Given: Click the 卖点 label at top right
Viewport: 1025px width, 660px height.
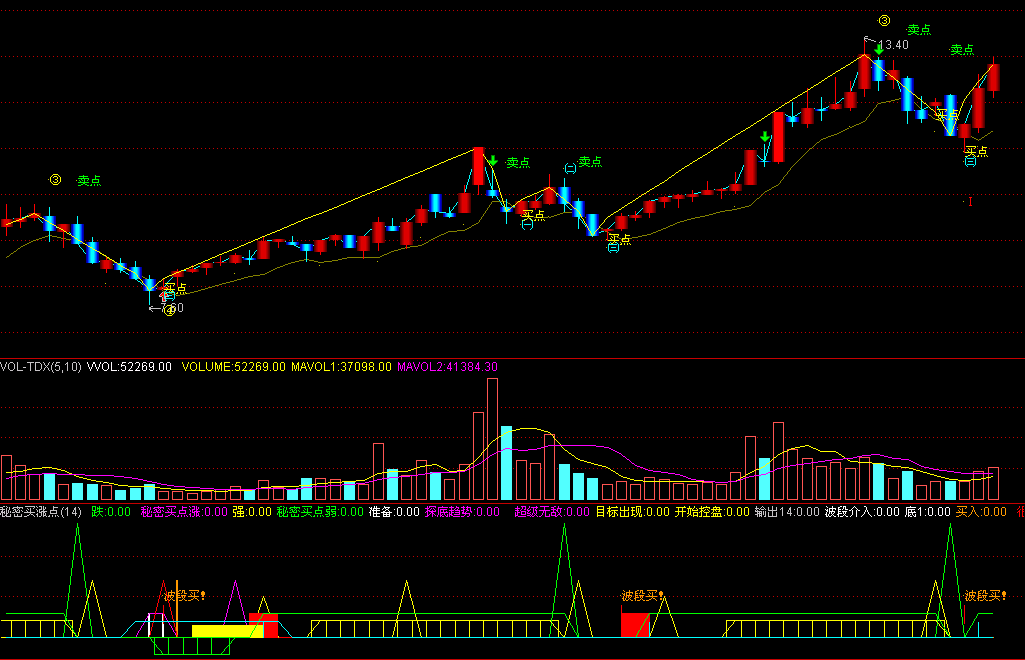Looking at the screenshot, I should tap(962, 50).
